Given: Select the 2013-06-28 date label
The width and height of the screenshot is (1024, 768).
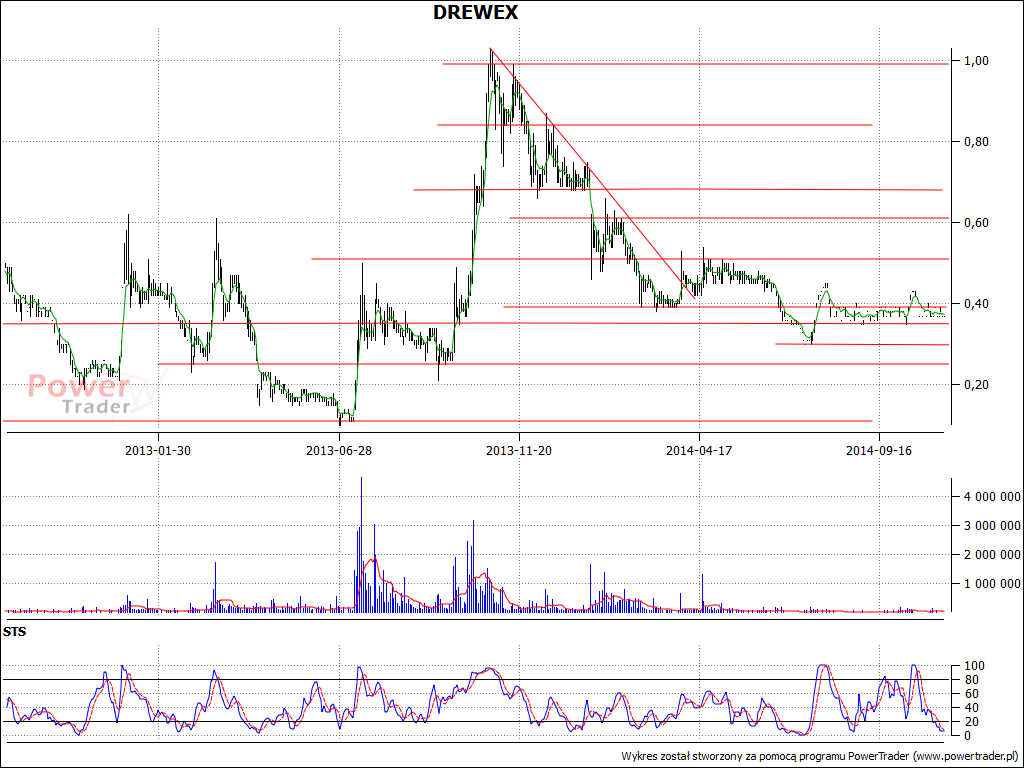Looking at the screenshot, I should [x=339, y=451].
